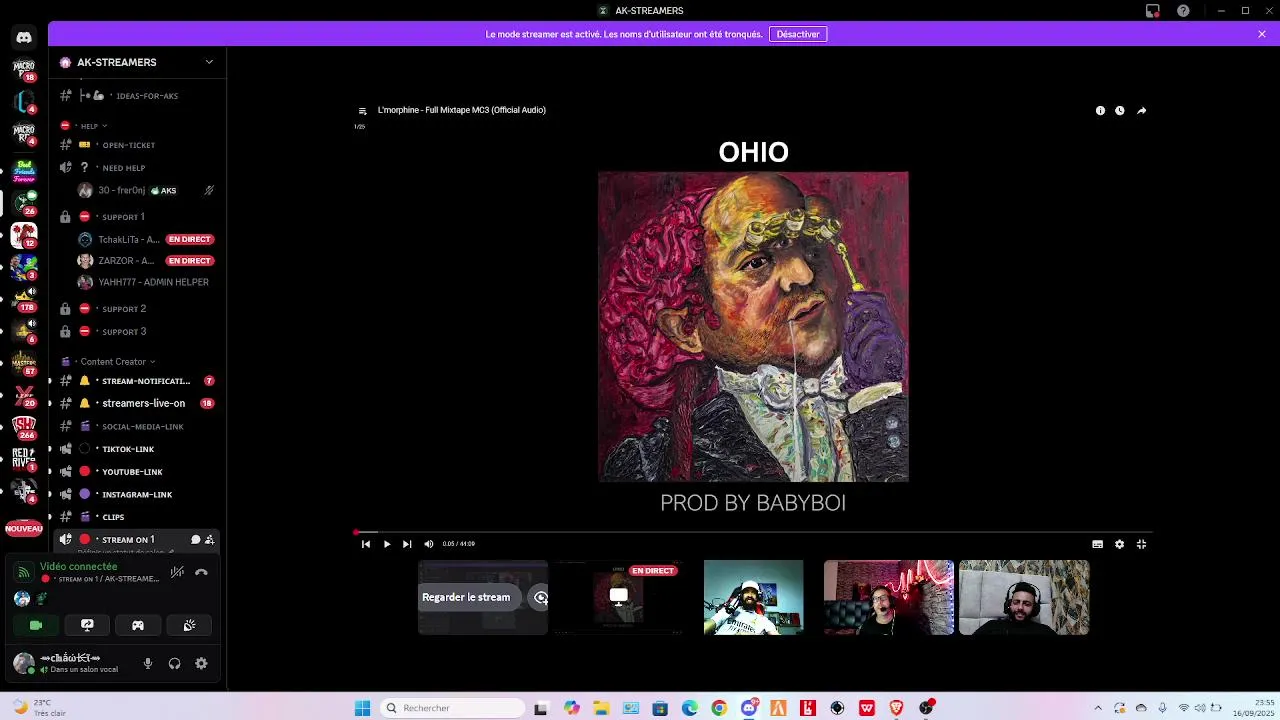Toggle noise suppression in voice panel
This screenshot has height=720, width=1280.
tap(177, 572)
